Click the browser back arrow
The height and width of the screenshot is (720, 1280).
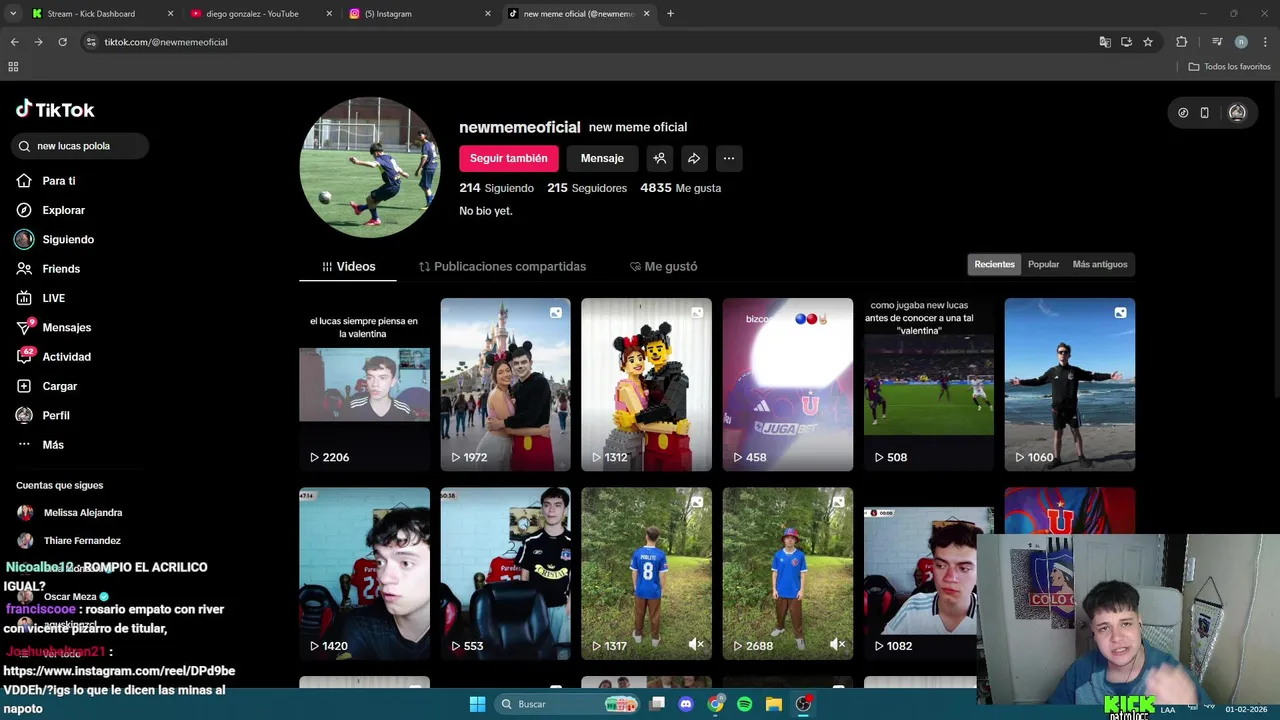(x=14, y=42)
